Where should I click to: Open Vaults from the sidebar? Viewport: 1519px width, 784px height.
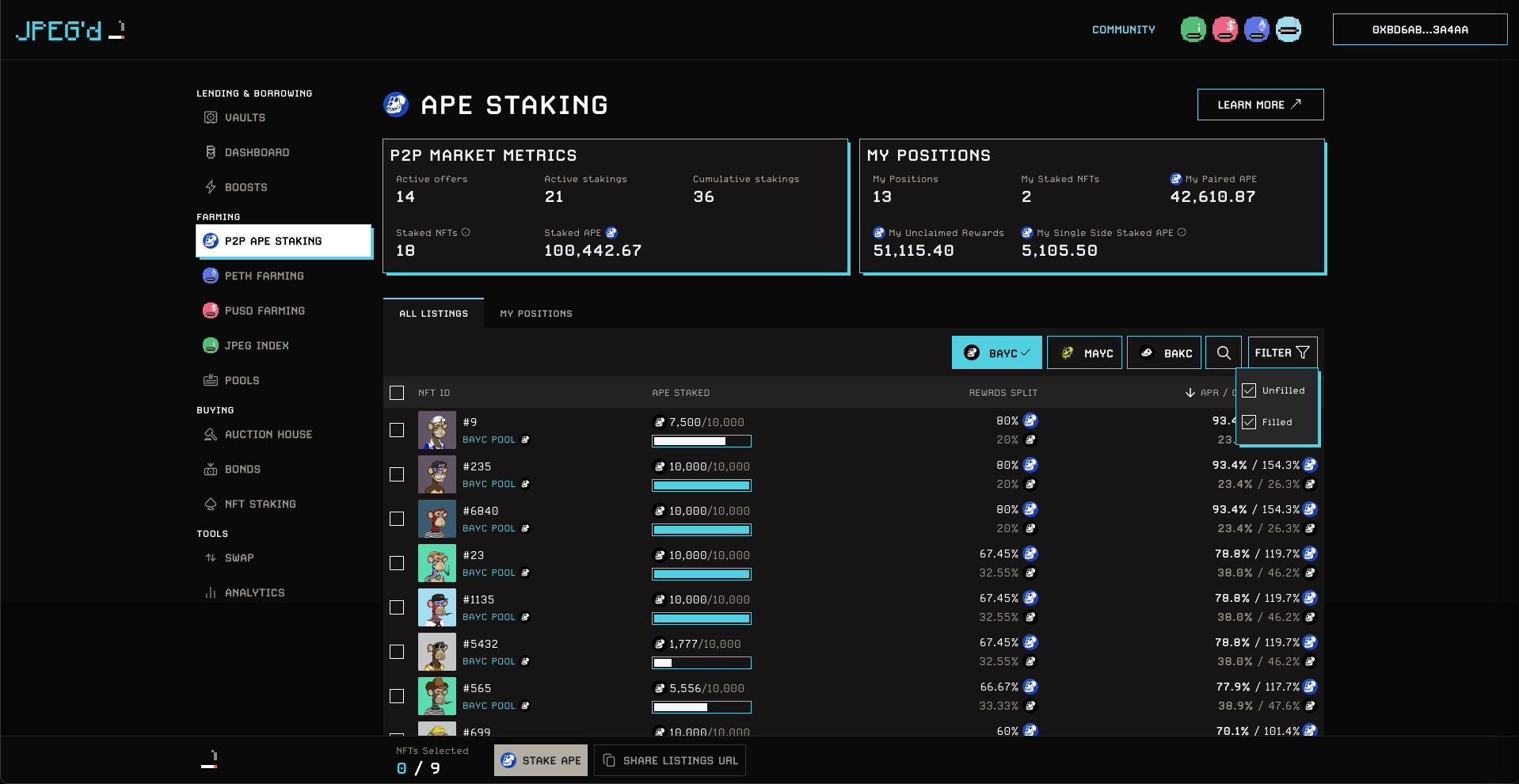(x=245, y=118)
